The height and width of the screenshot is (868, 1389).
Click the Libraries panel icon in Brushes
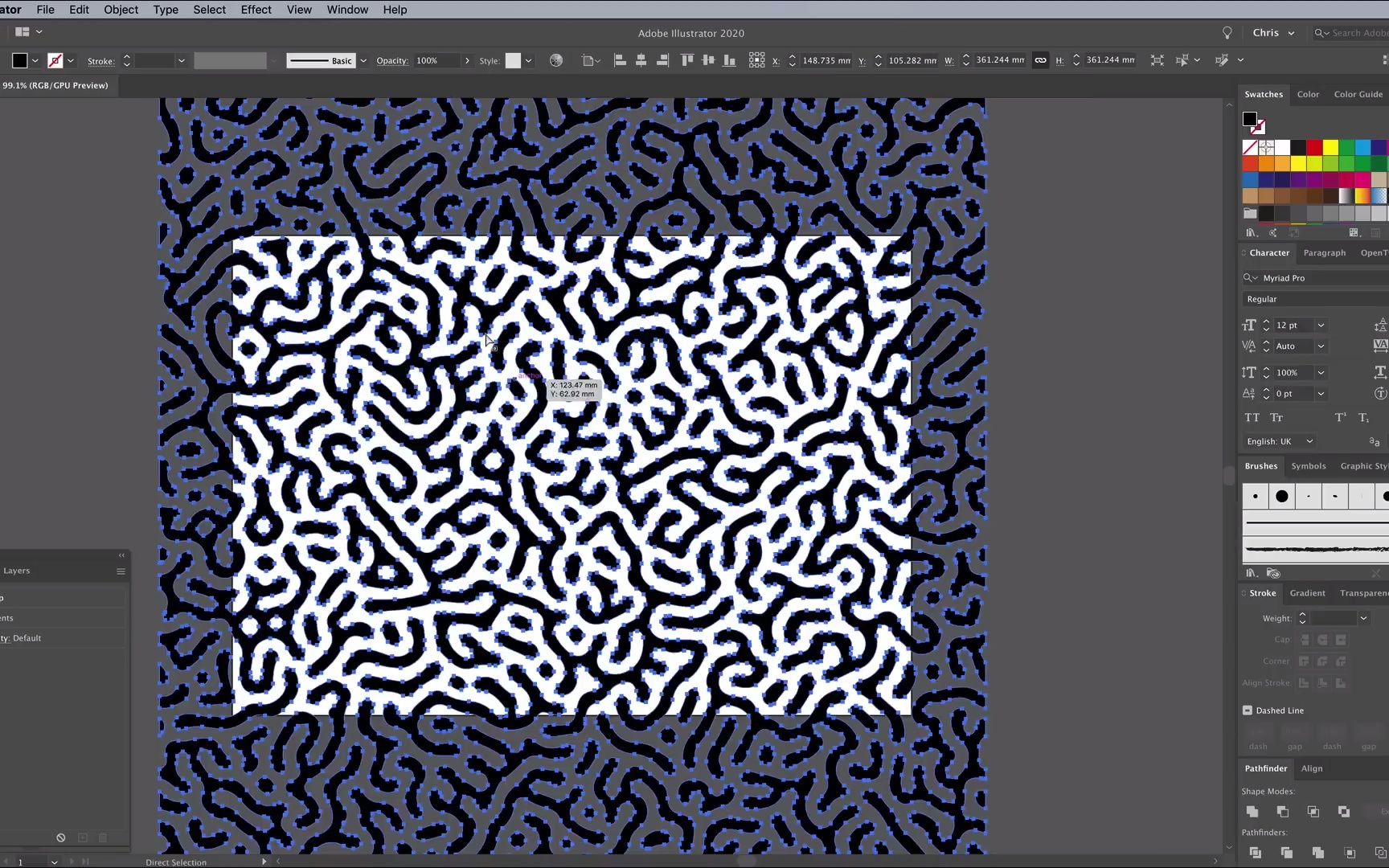coord(1273,573)
